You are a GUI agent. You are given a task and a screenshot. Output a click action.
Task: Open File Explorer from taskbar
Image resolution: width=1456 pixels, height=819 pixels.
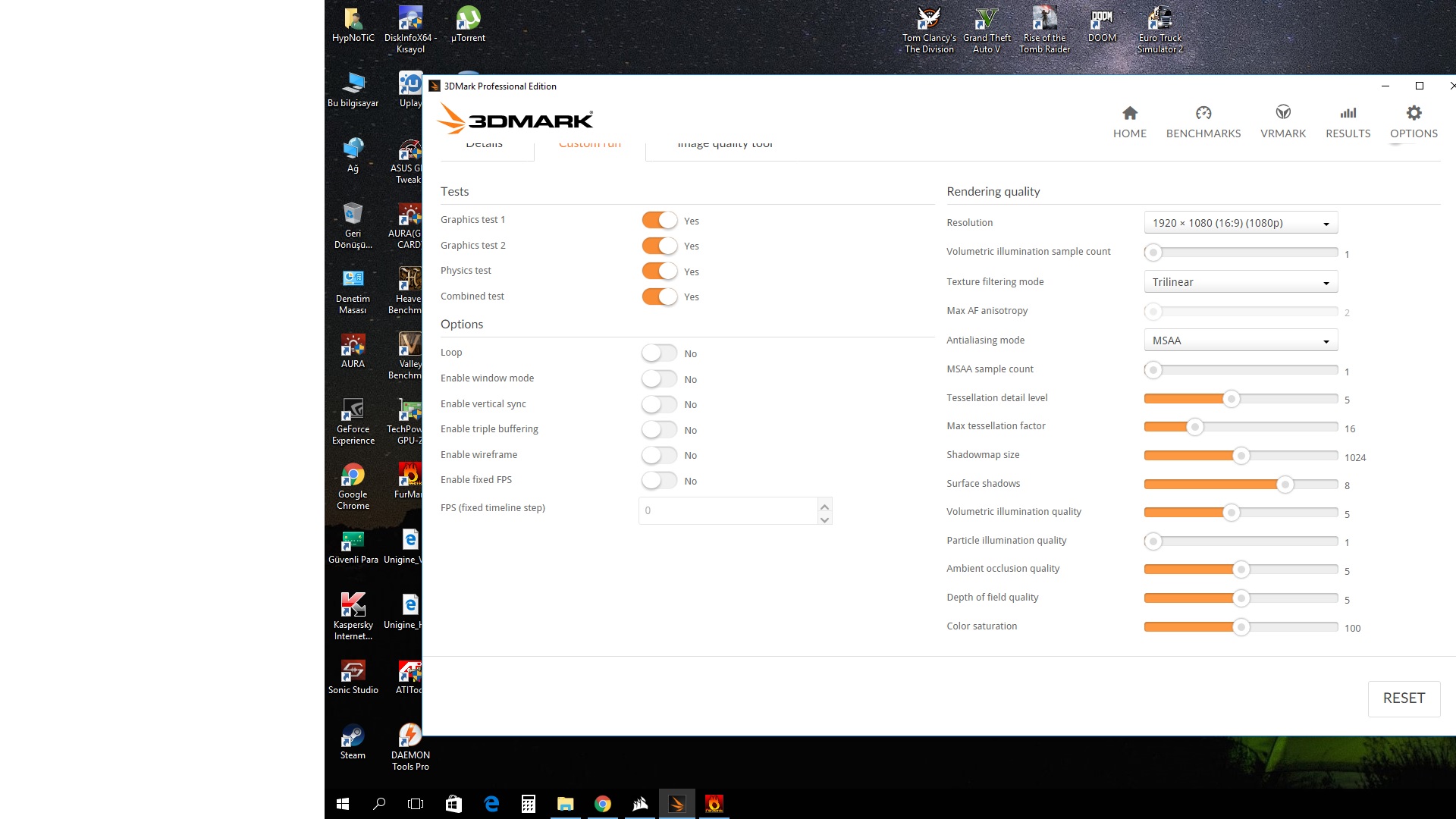tap(565, 804)
